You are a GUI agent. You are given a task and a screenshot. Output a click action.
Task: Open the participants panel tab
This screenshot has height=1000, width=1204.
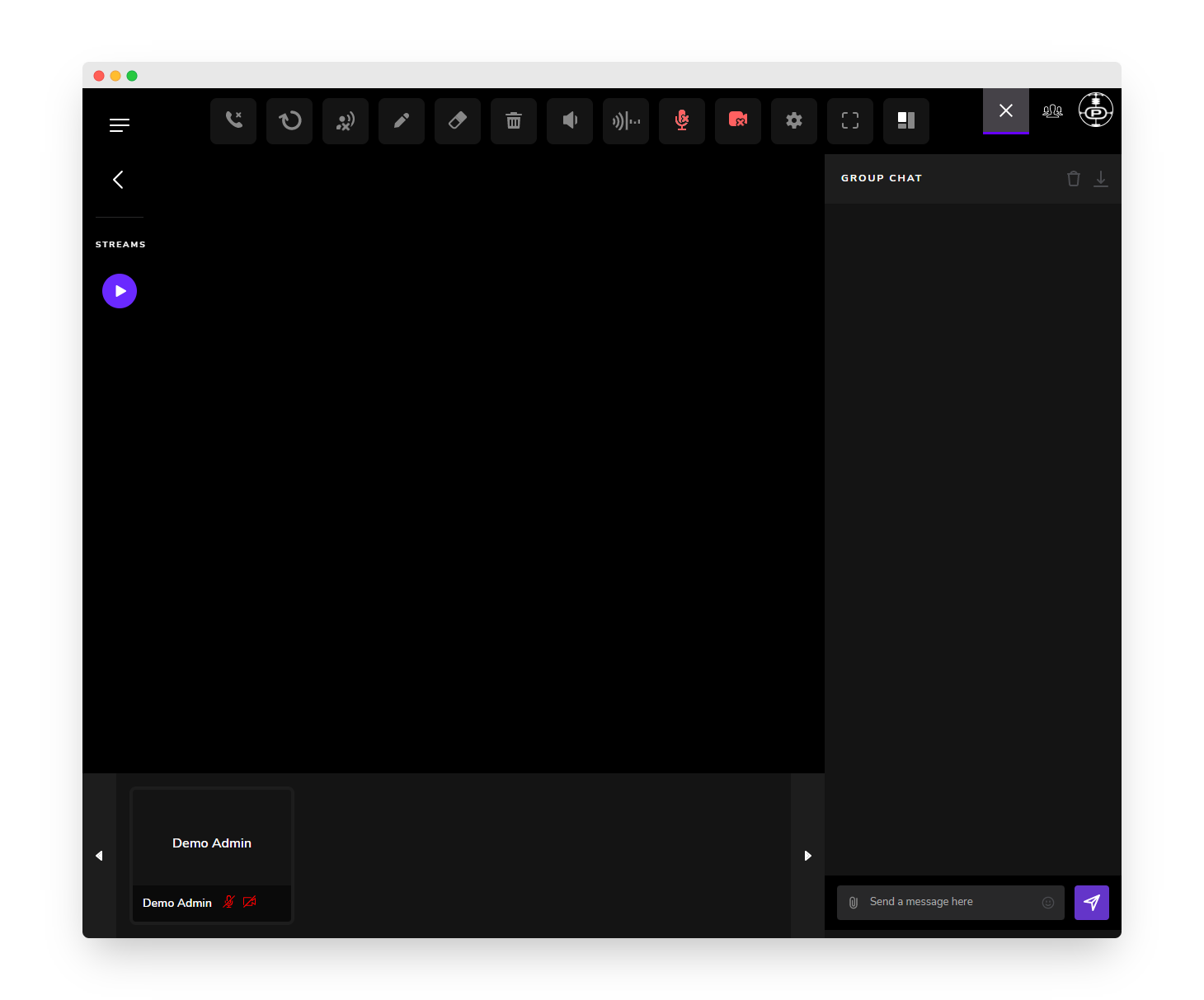(x=1052, y=110)
